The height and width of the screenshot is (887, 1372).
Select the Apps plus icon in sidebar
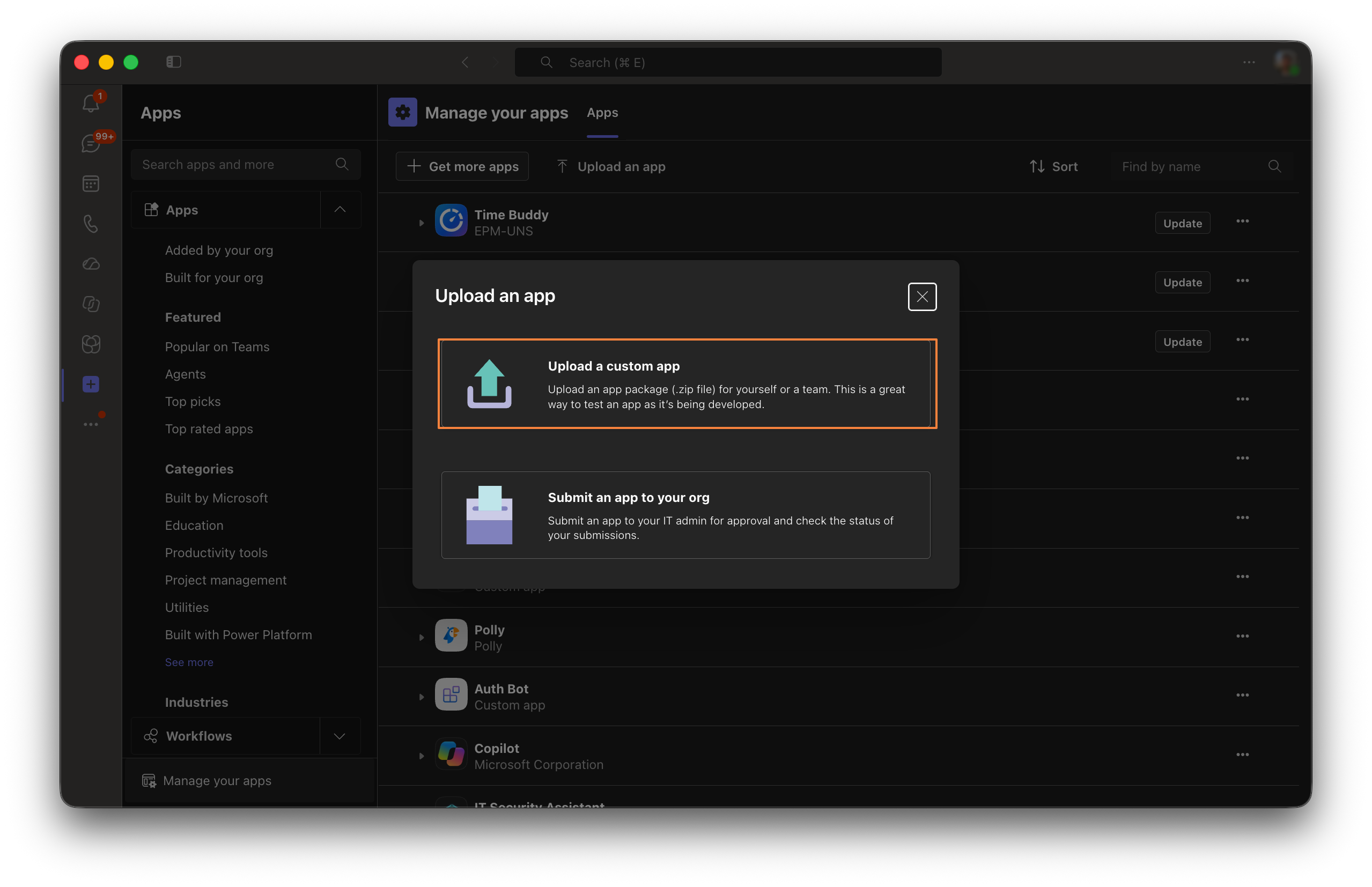point(91,384)
